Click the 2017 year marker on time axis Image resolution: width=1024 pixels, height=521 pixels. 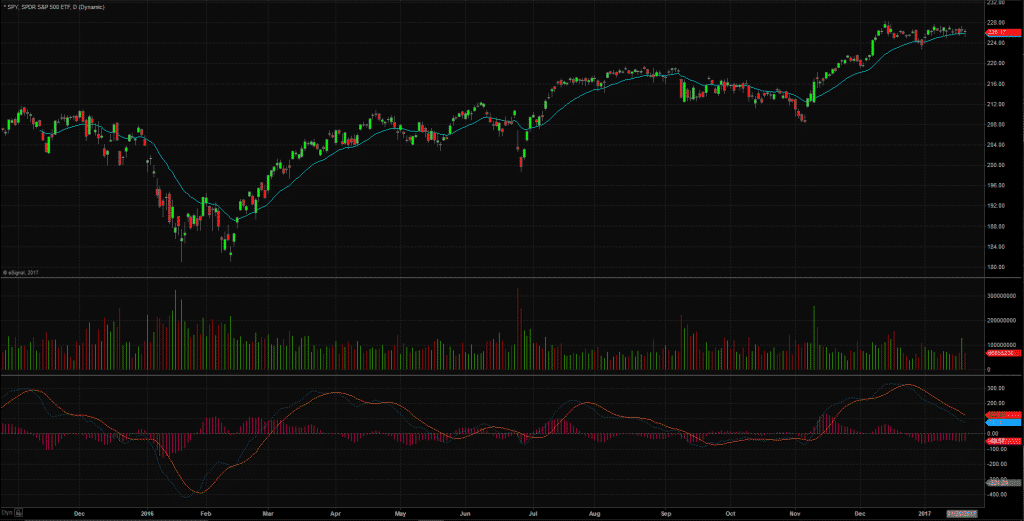click(925, 514)
